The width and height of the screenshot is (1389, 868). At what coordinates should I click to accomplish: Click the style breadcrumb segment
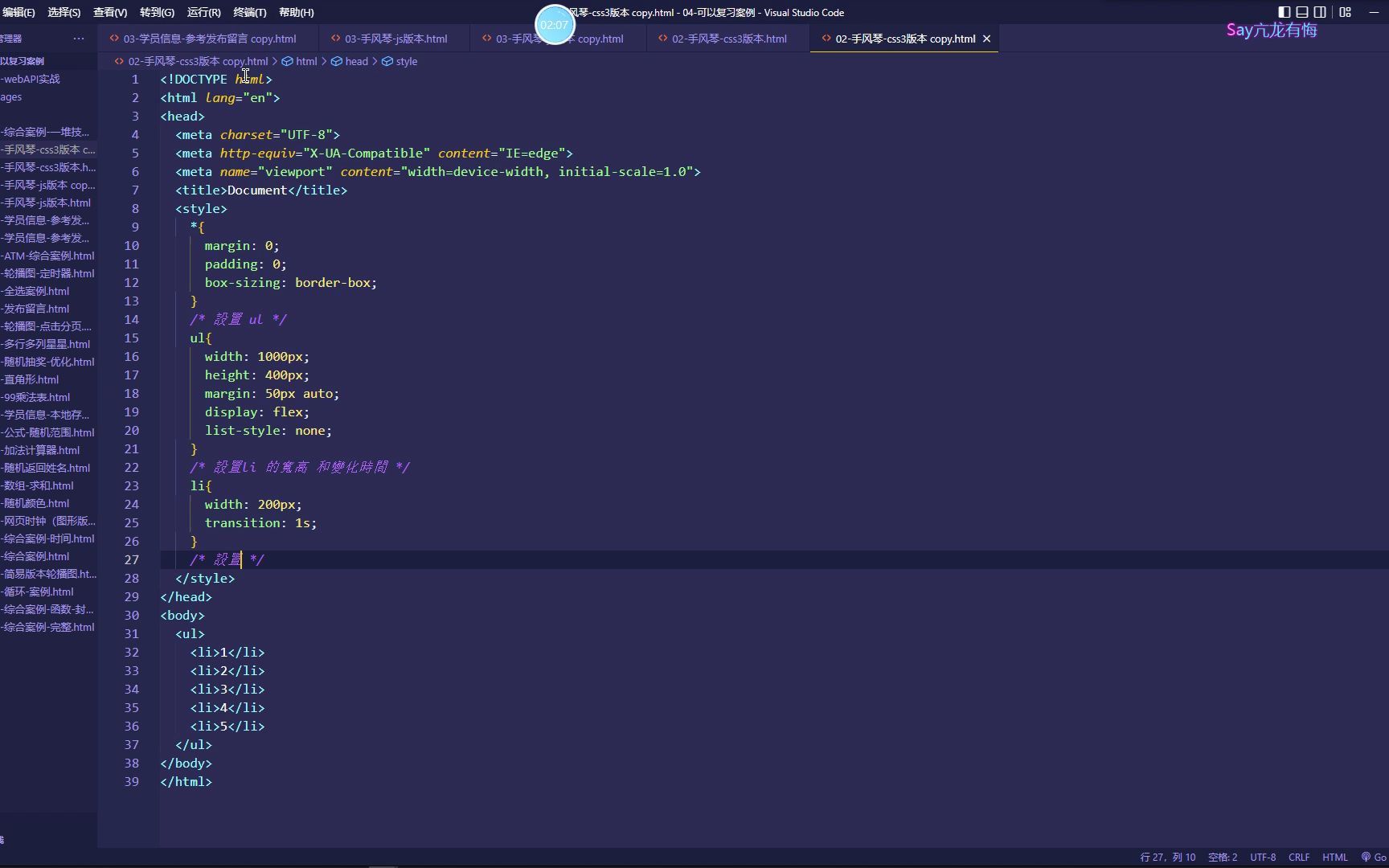click(x=406, y=61)
